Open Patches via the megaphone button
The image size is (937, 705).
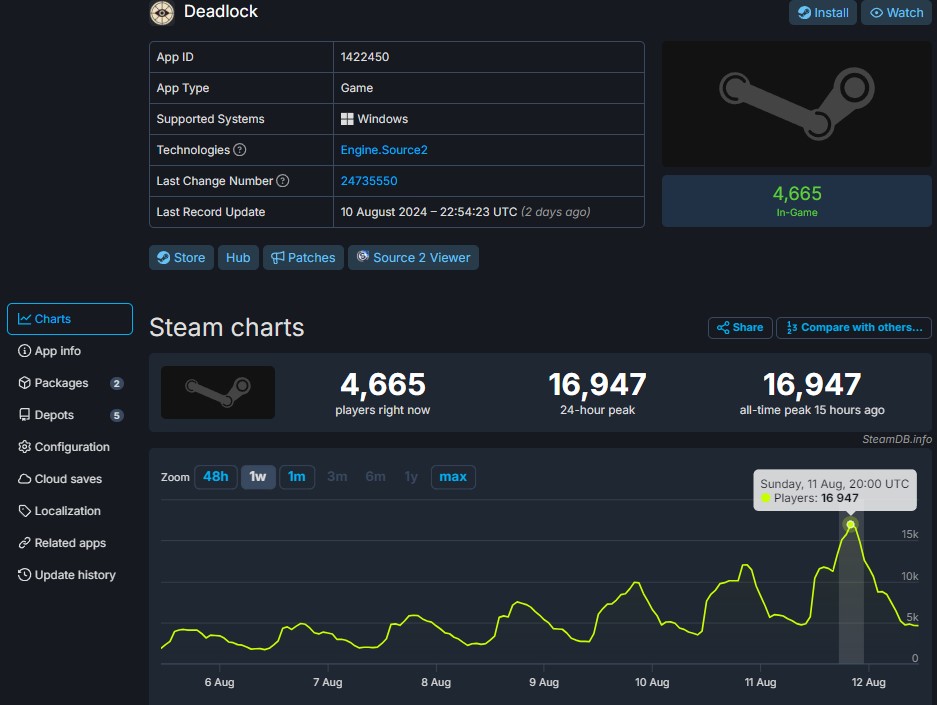303,257
